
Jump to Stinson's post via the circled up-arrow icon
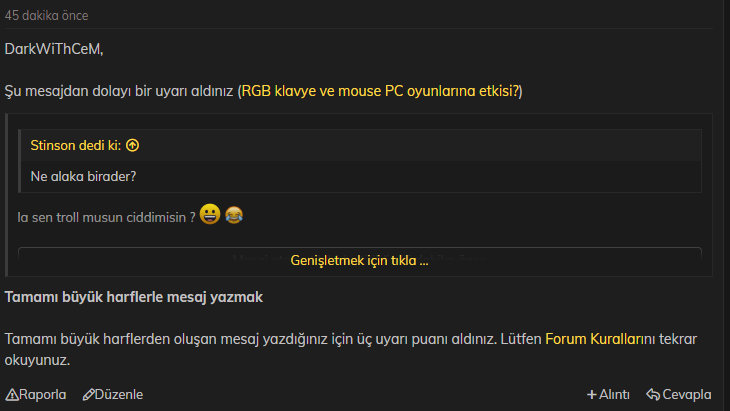(133, 146)
